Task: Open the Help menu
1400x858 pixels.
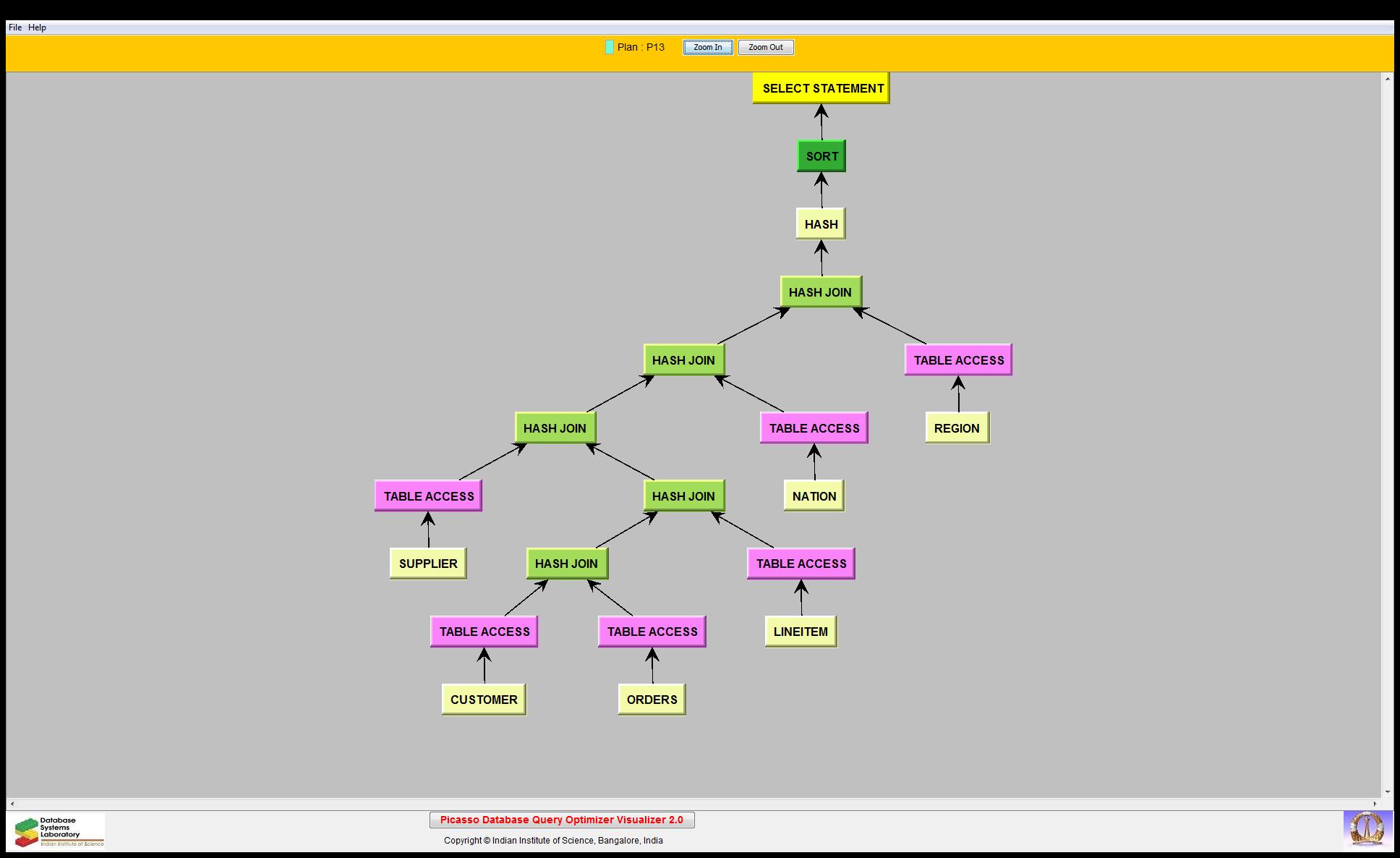Action: coord(37,27)
